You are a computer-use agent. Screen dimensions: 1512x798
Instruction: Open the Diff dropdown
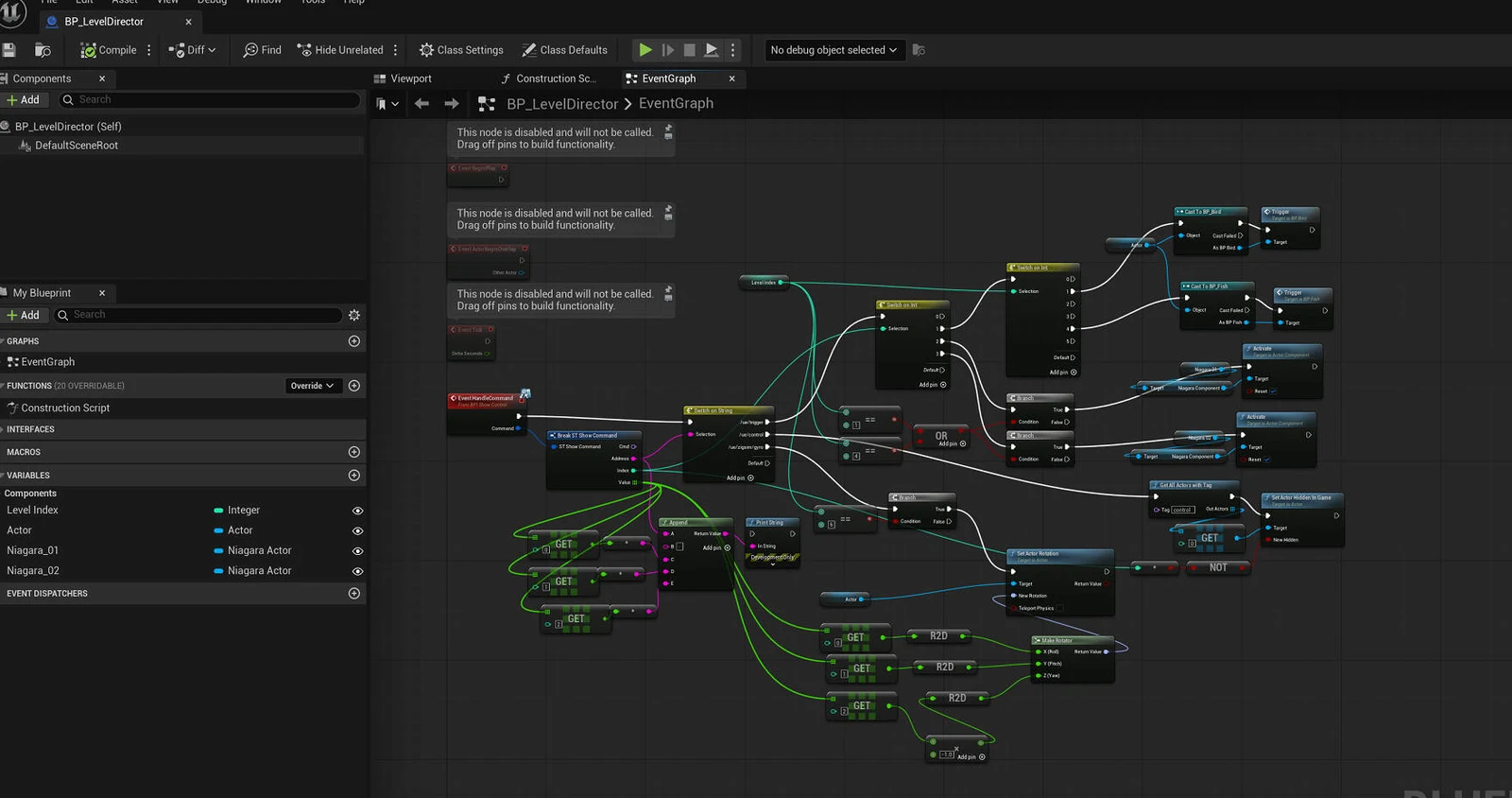point(193,50)
